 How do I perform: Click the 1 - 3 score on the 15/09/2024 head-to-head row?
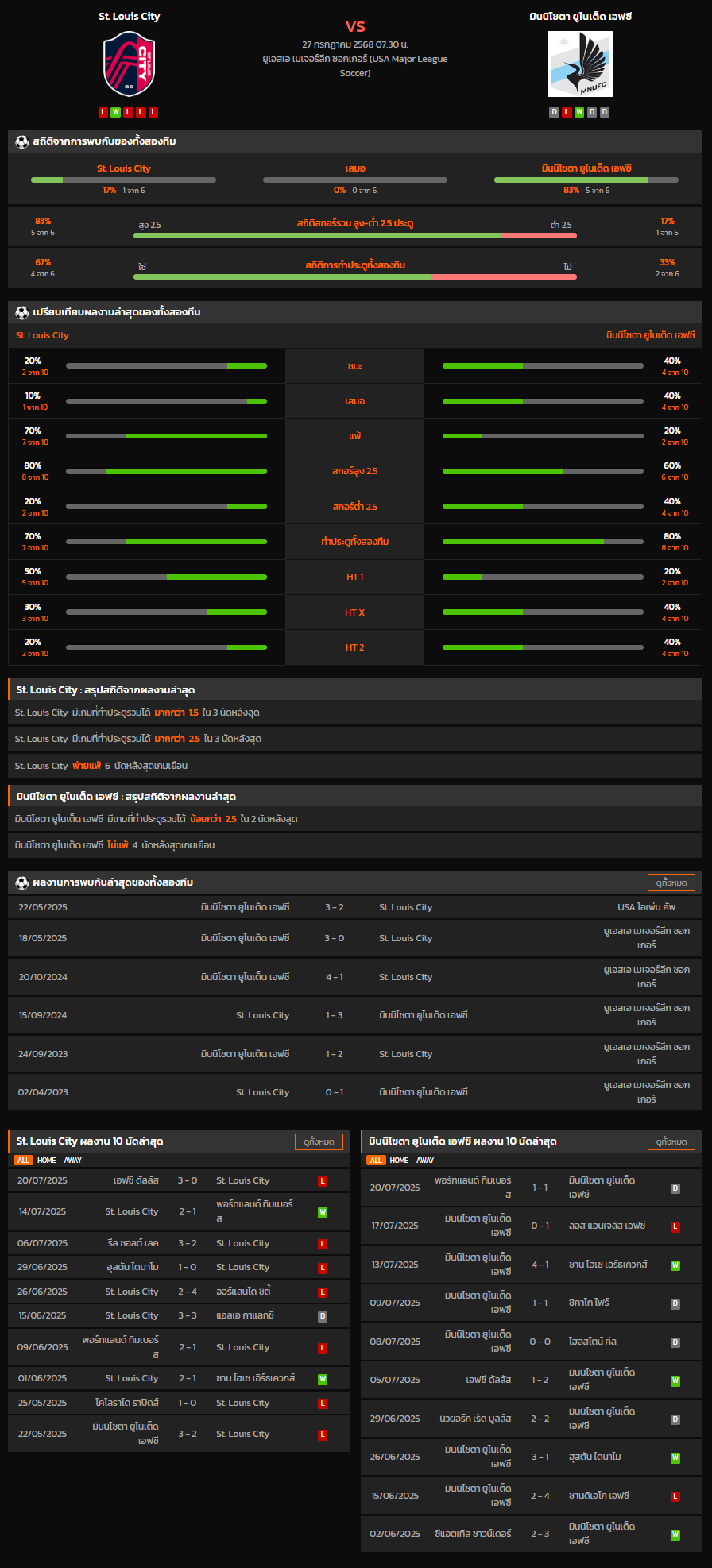(335, 1015)
